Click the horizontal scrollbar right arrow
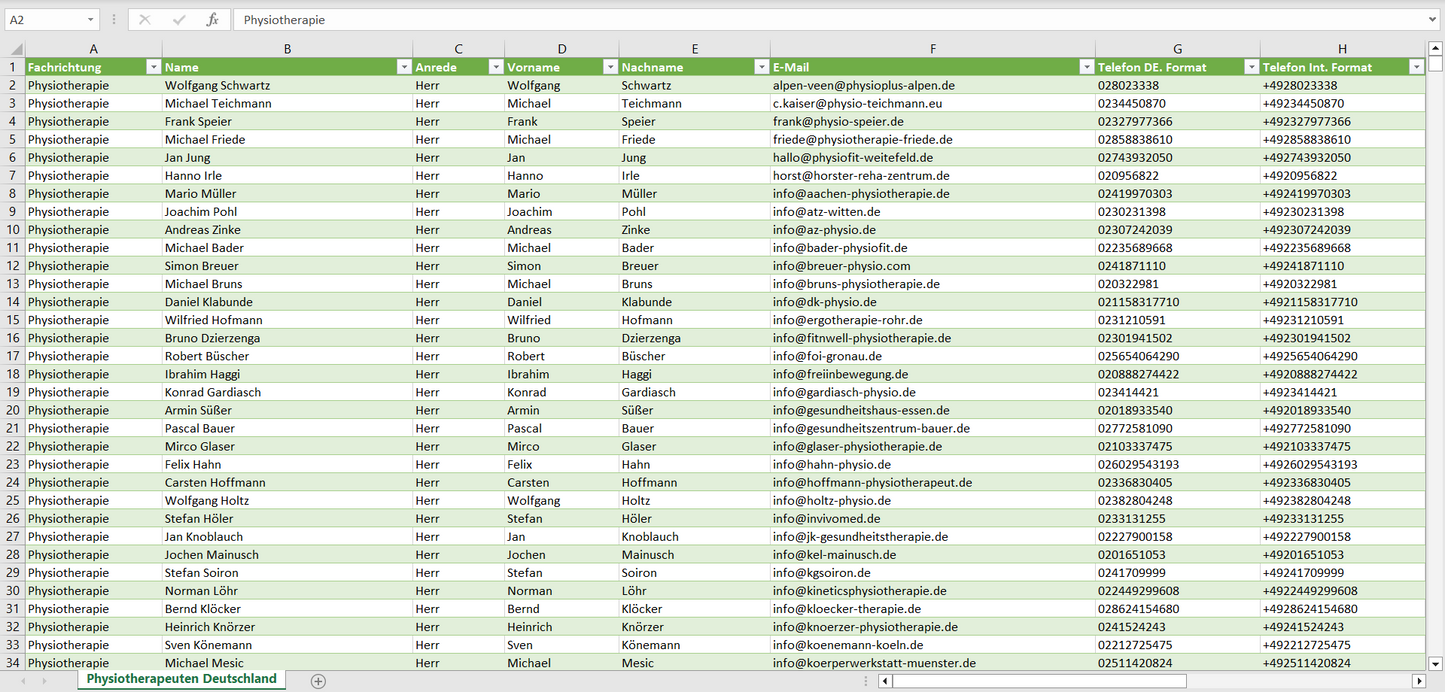Viewport: 1445px width, 692px height. pyautogui.click(x=1418, y=681)
